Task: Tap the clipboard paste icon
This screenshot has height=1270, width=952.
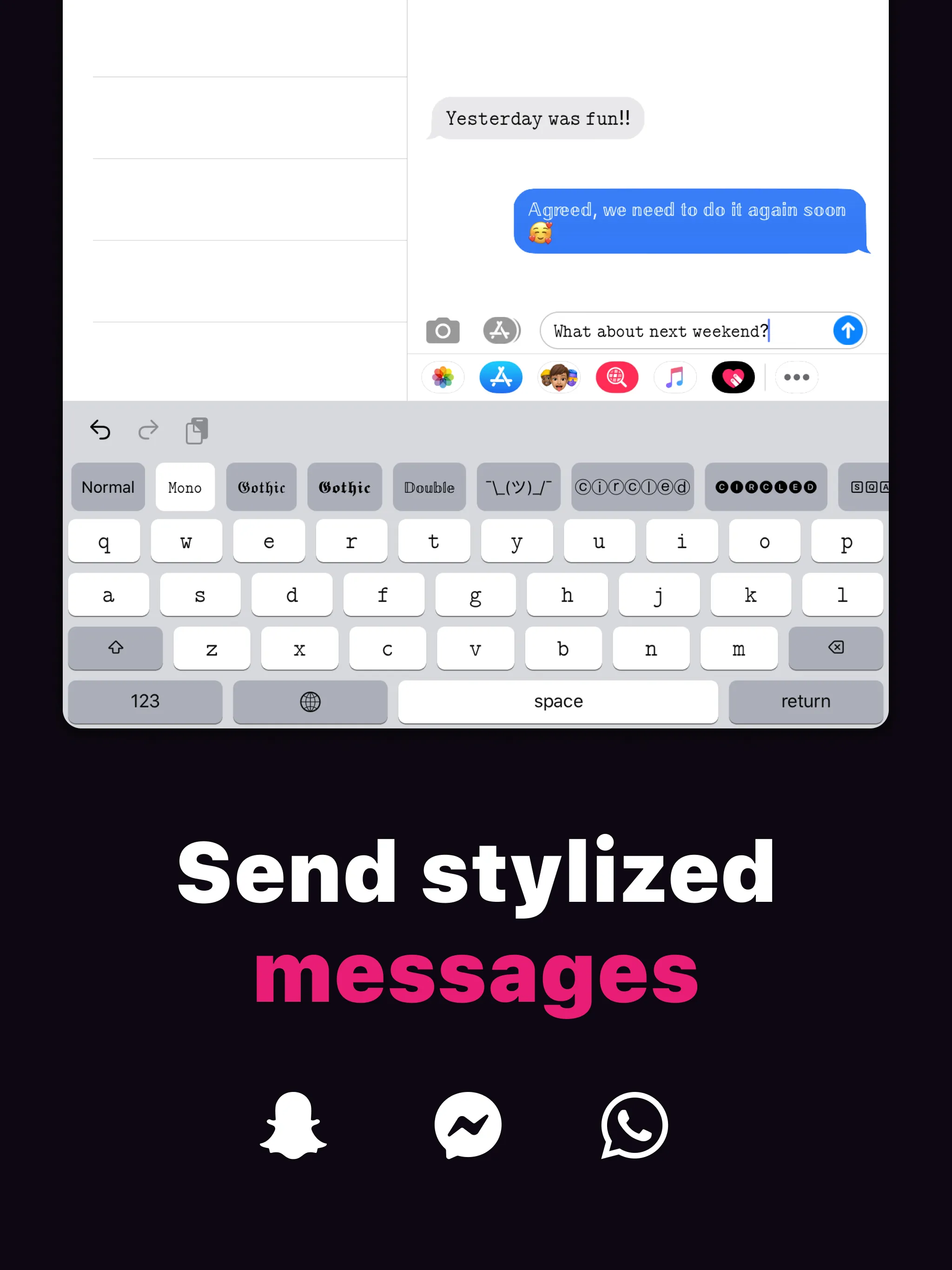Action: [x=196, y=430]
